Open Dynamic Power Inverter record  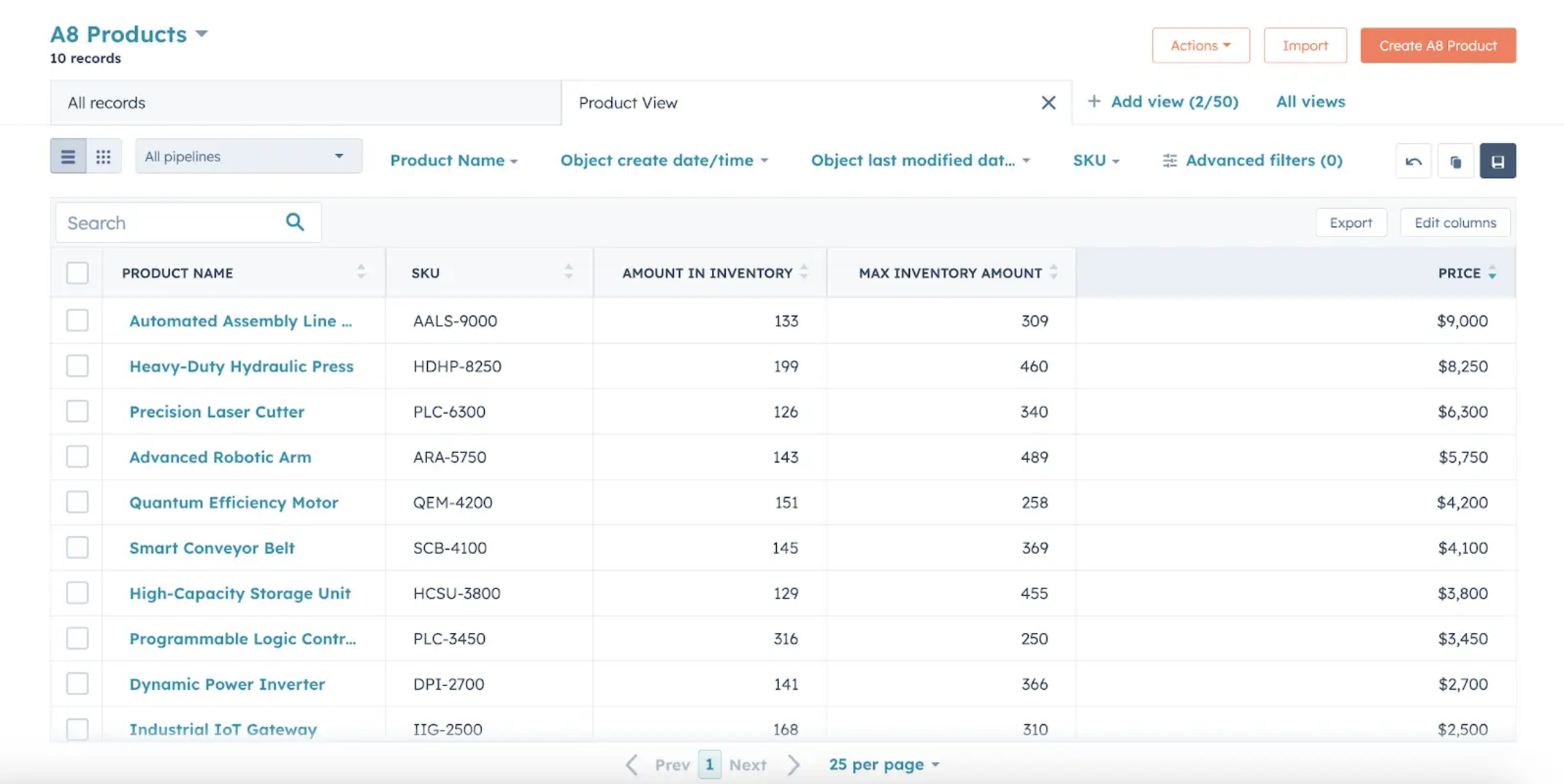tap(227, 683)
